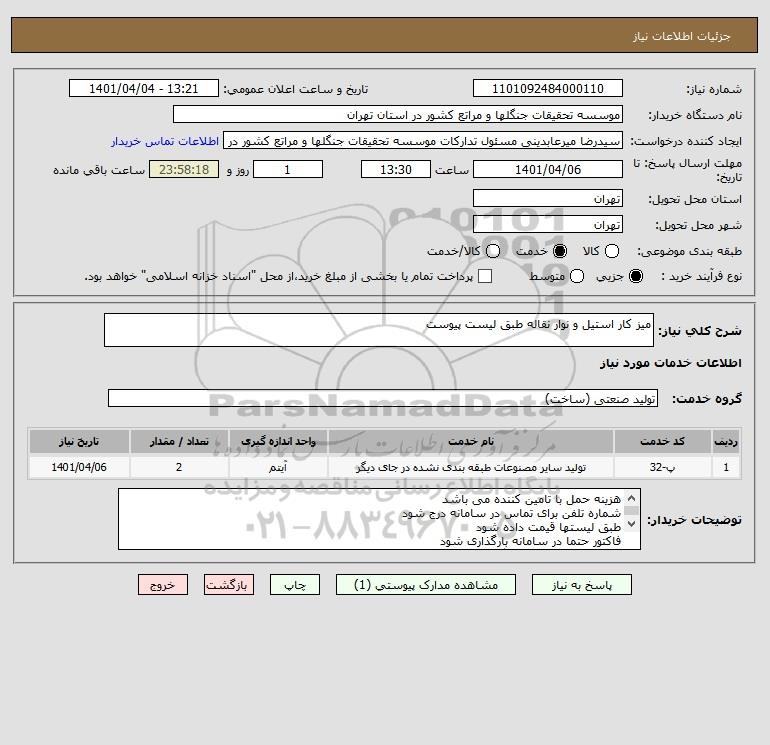The image size is (770, 745).
Task: Click the توضیحات خریدار label
Action: [x=694, y=520]
